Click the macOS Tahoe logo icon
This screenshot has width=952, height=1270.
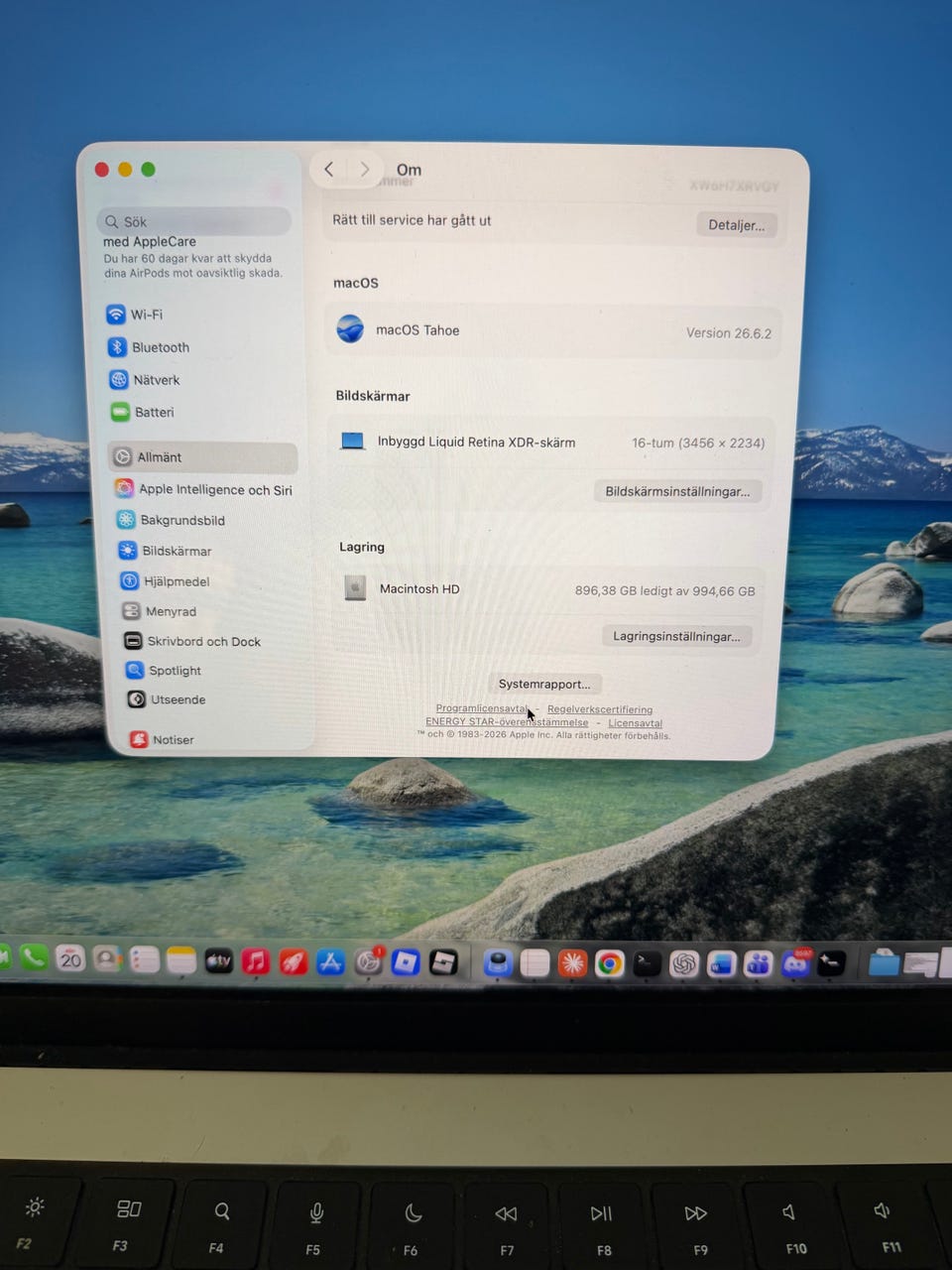click(350, 328)
